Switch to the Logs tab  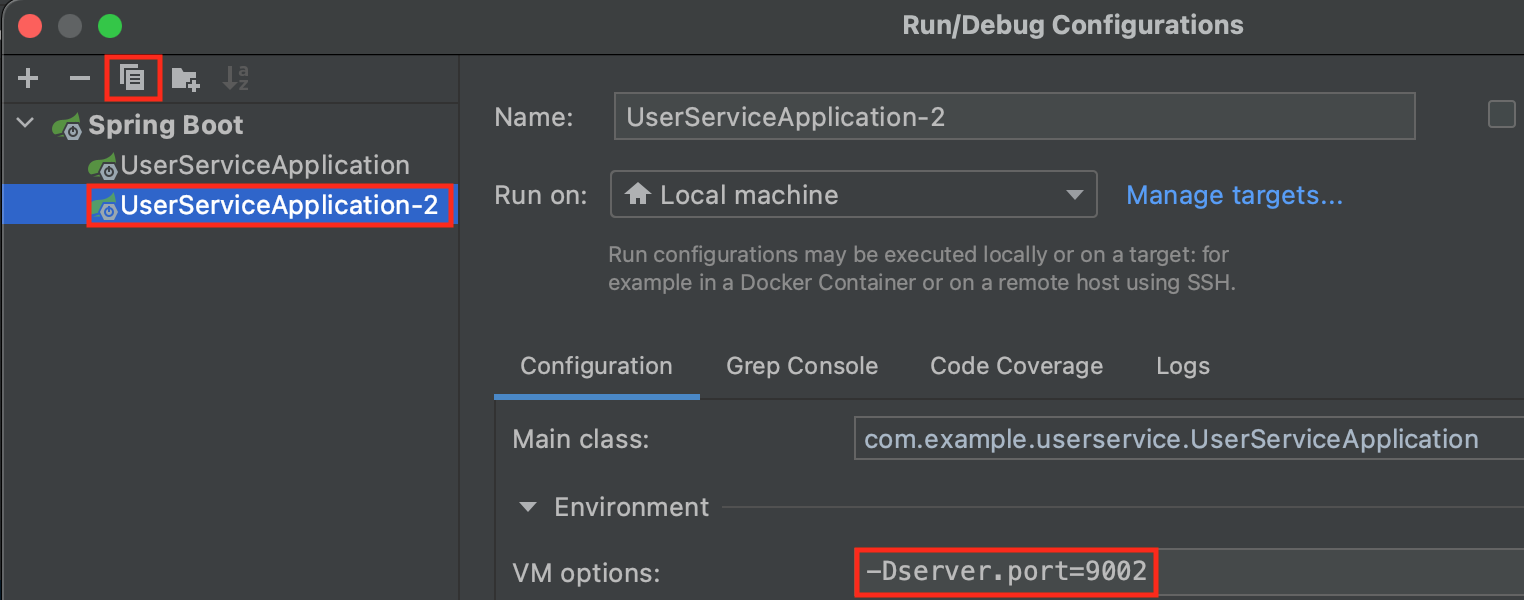coord(1183,366)
